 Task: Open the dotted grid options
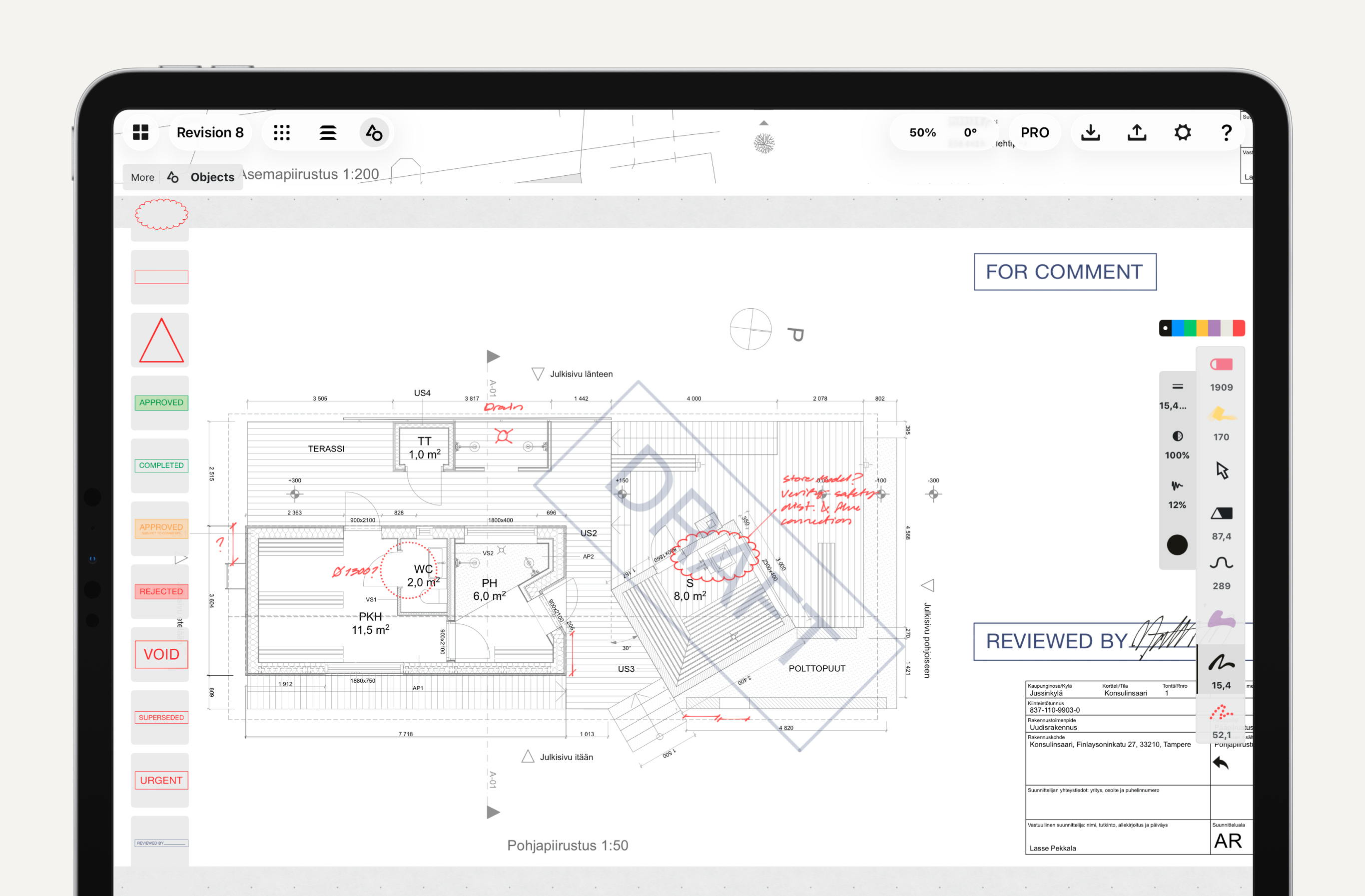[282, 132]
